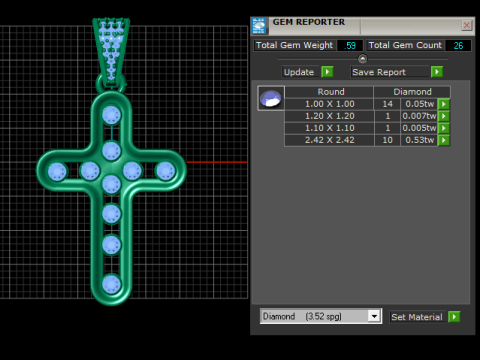Click the Round column header
480x360 pixels.
tap(329, 92)
